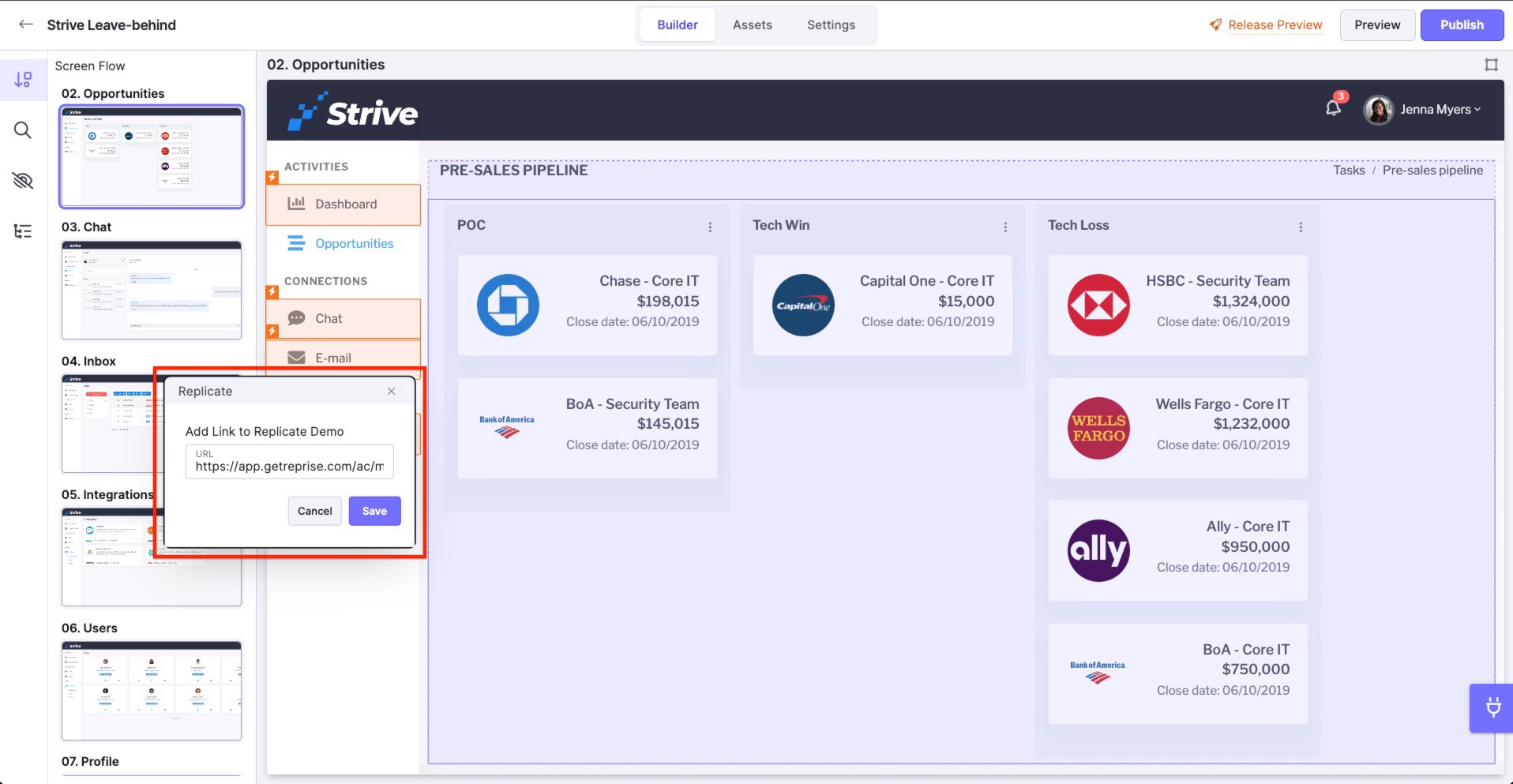Open the Tech Loss column options menu

[1301, 227]
